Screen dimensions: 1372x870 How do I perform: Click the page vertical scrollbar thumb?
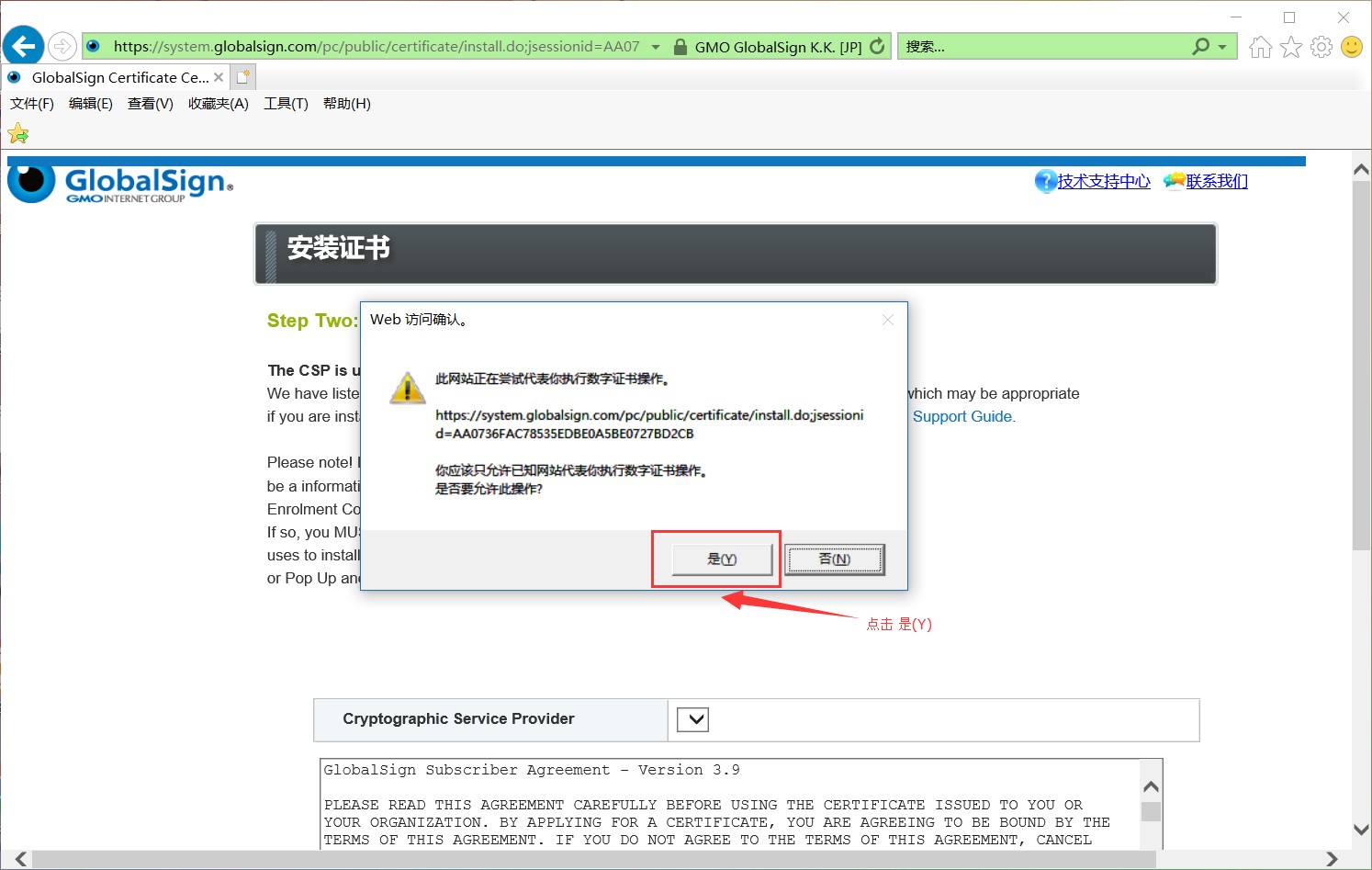(x=1362, y=366)
